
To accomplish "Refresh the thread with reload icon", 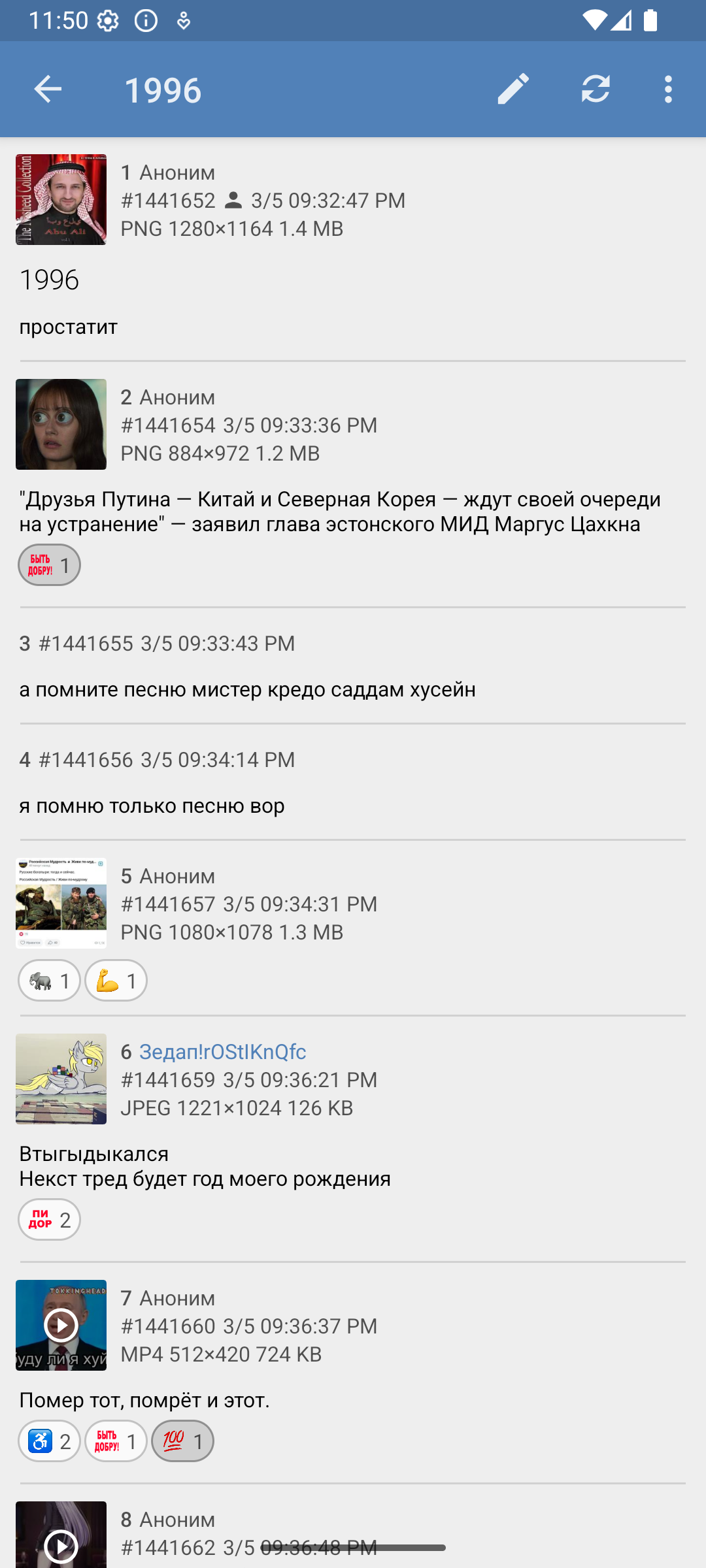I will point(596,89).
